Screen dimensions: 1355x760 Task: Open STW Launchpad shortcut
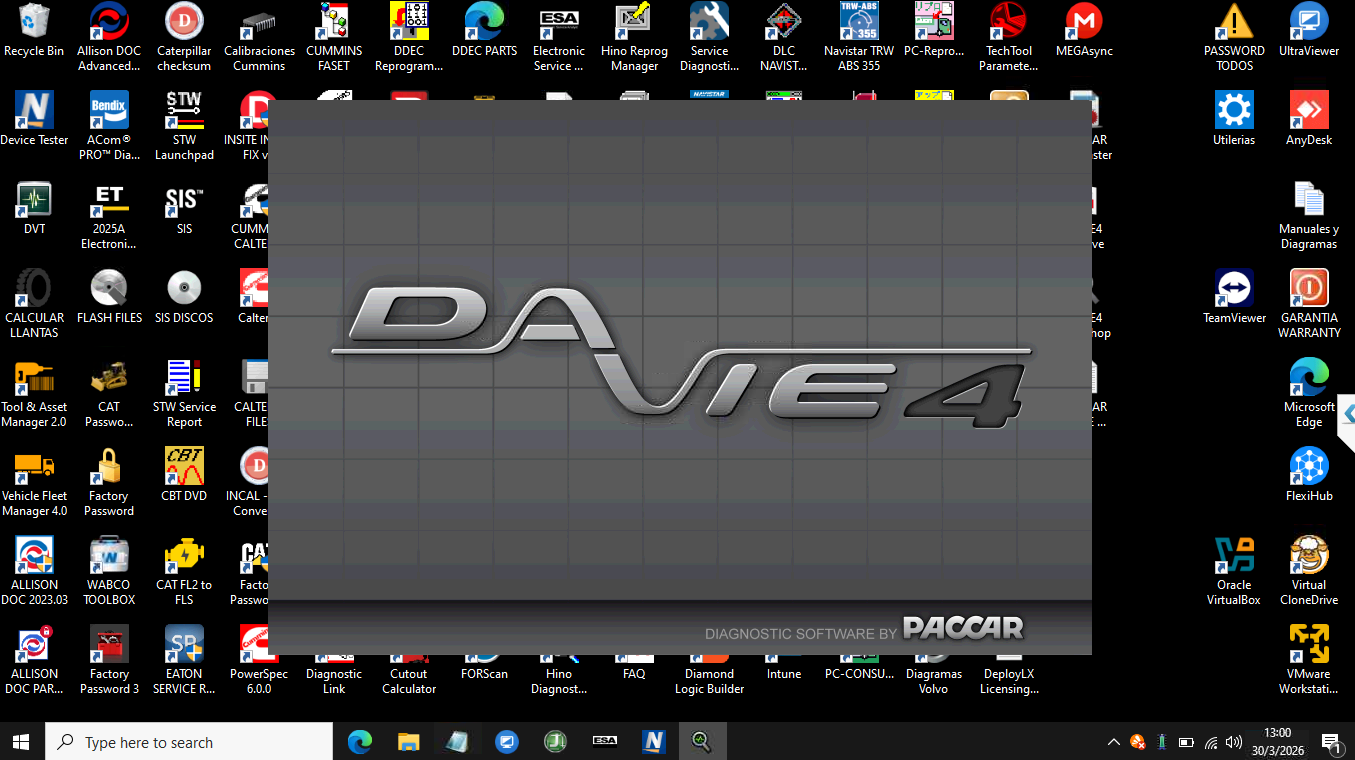coord(184,126)
